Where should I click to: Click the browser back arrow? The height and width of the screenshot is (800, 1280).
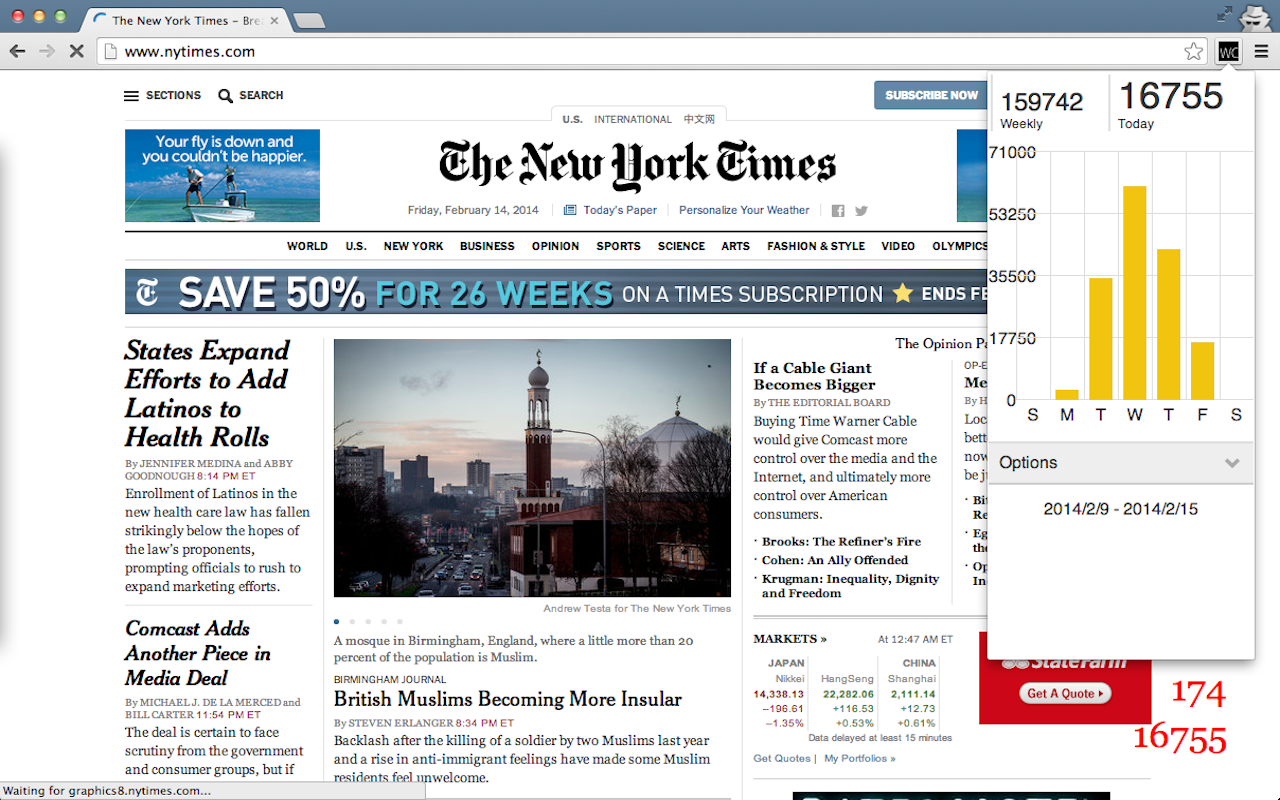tap(17, 51)
